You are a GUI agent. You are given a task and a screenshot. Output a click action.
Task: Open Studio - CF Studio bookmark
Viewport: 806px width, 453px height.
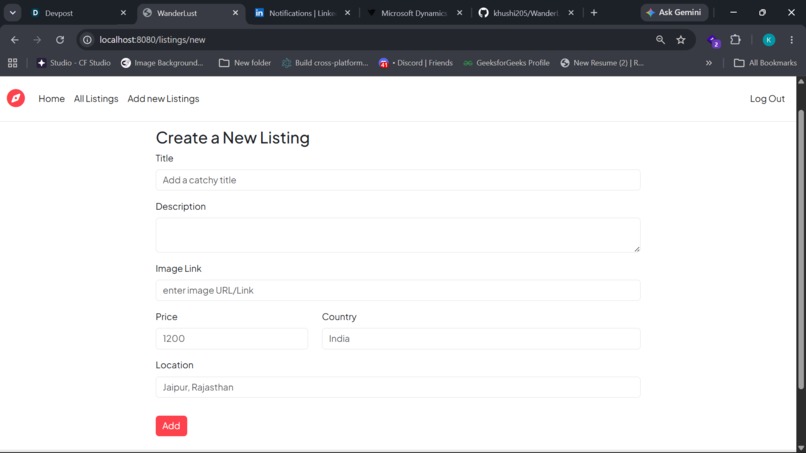tap(74, 63)
